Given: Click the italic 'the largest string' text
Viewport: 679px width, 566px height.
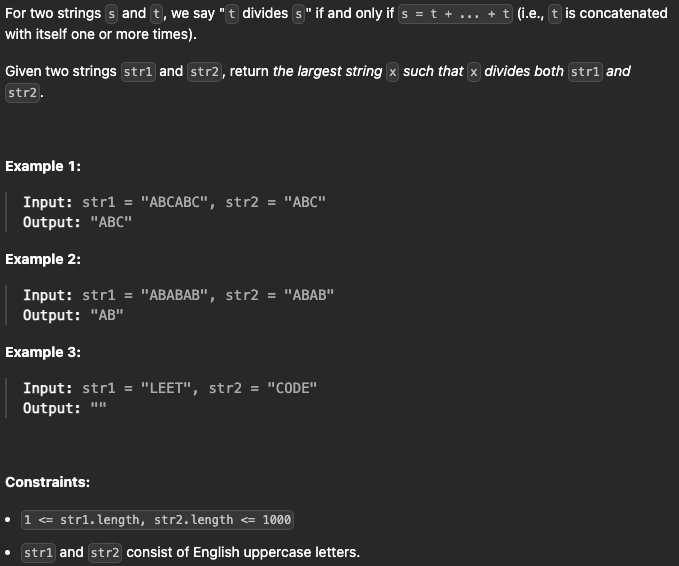Looking at the screenshot, I should (328, 71).
